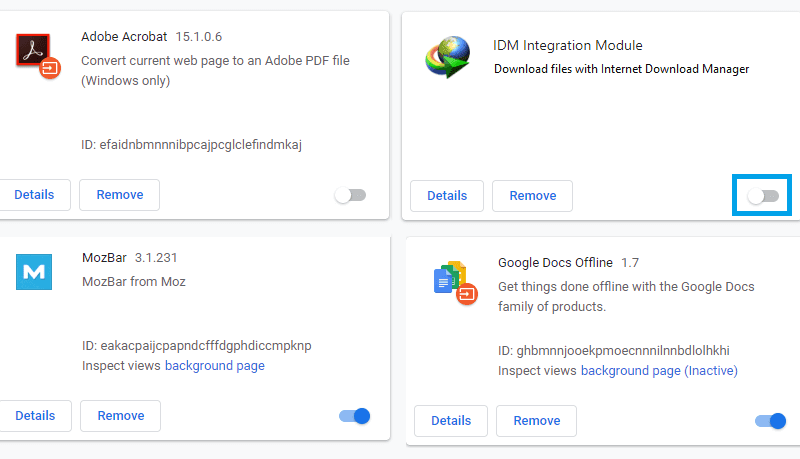Enable the IDM Integration Module toggle
800x459 pixels.
[x=763, y=196]
